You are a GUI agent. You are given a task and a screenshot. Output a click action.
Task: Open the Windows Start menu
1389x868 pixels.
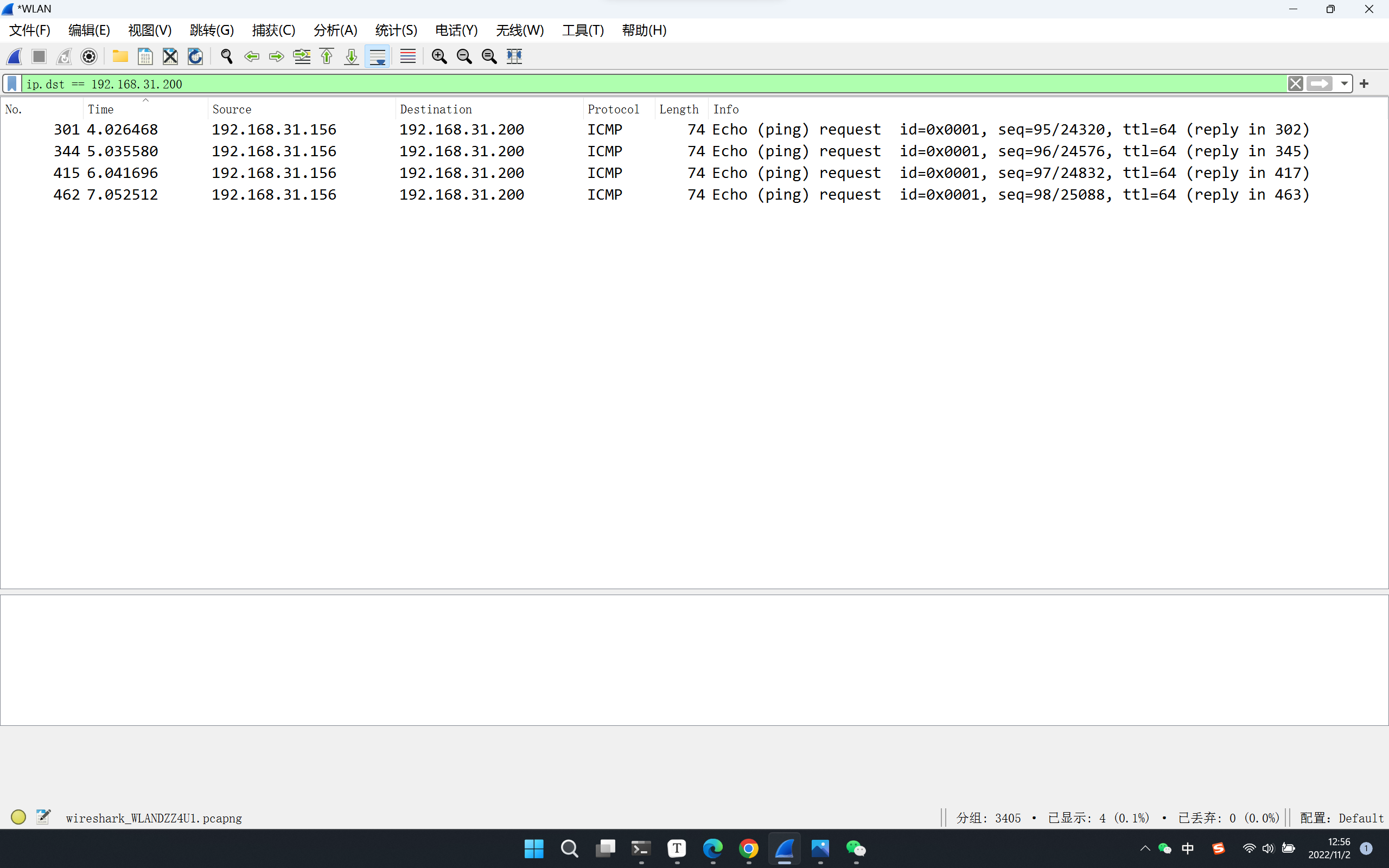(x=534, y=848)
